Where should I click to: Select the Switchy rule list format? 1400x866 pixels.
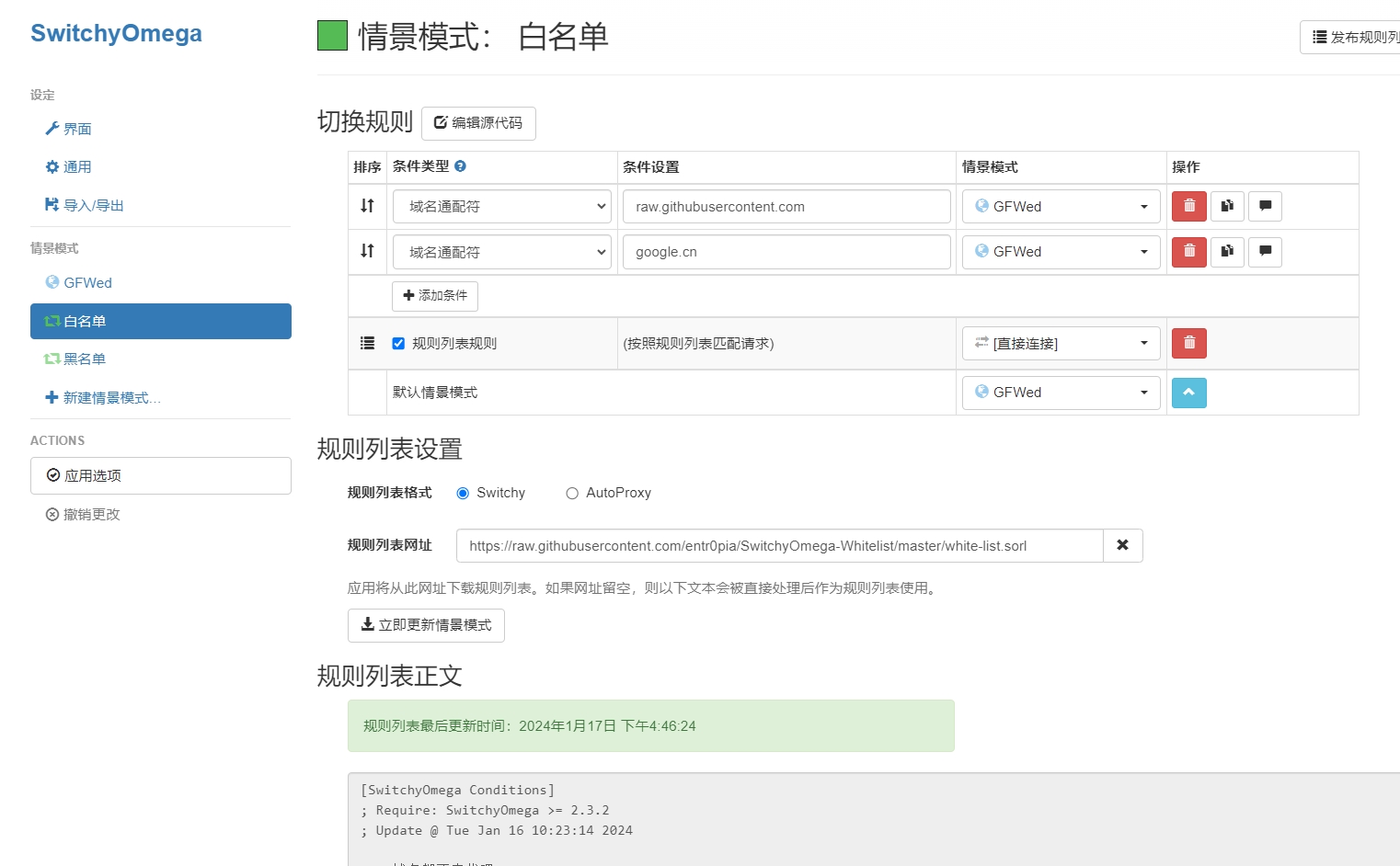(x=463, y=493)
